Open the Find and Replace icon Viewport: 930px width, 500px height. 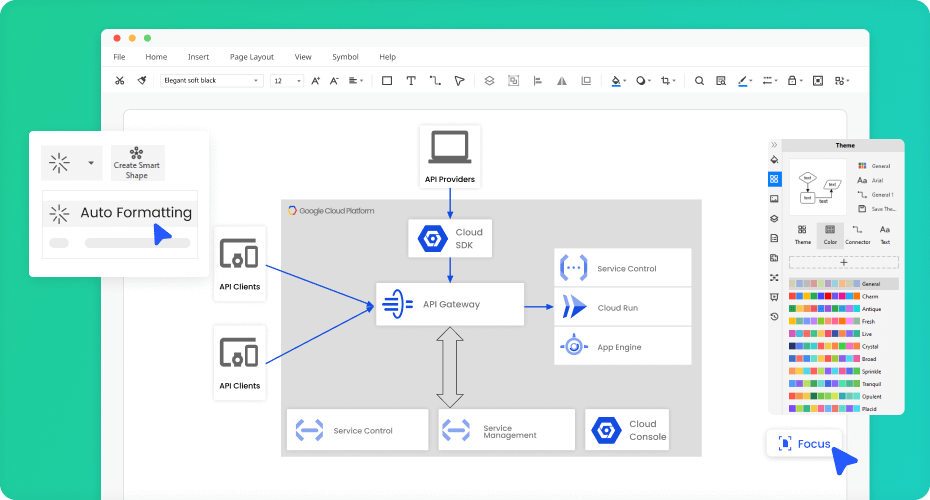coord(721,81)
